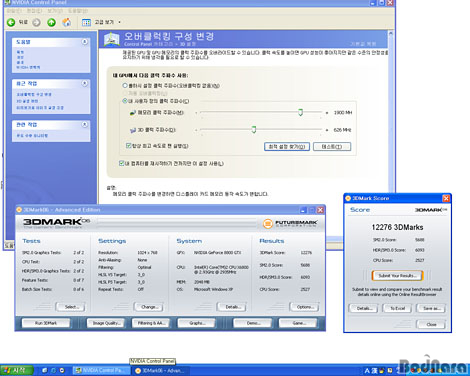Screen dimensions: 470x376
Task: Click the 3DMark Score title bar icon
Action: pos(348,198)
